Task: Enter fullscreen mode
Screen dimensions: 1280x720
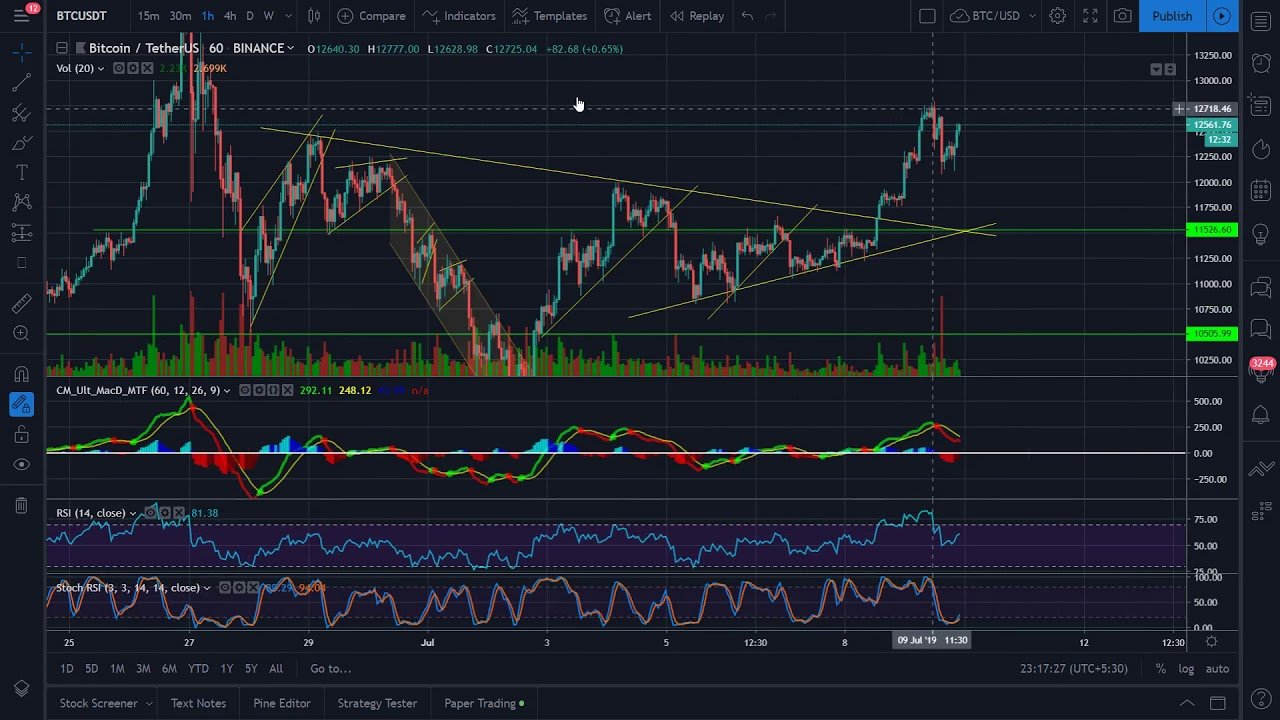Action: [1090, 16]
